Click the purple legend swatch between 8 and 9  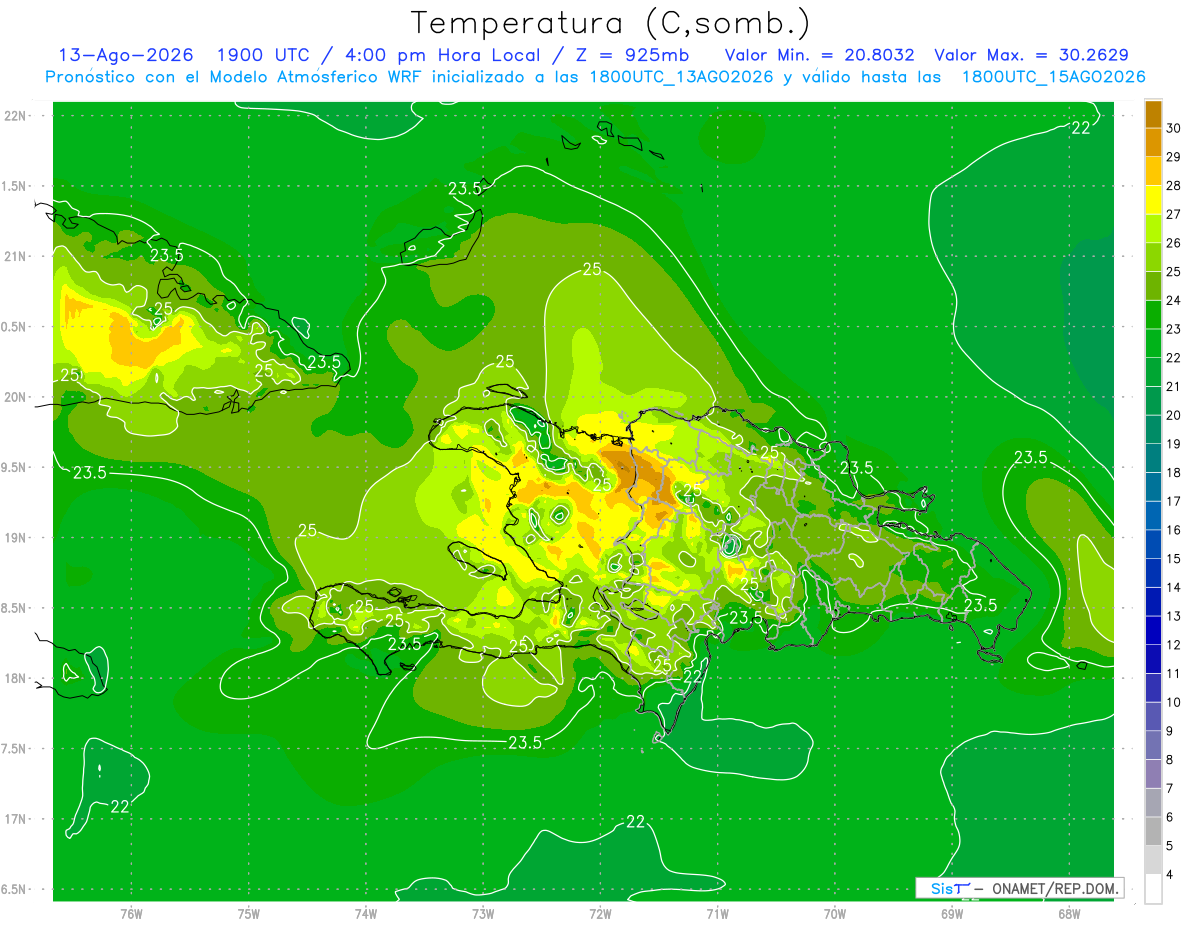point(1153,746)
